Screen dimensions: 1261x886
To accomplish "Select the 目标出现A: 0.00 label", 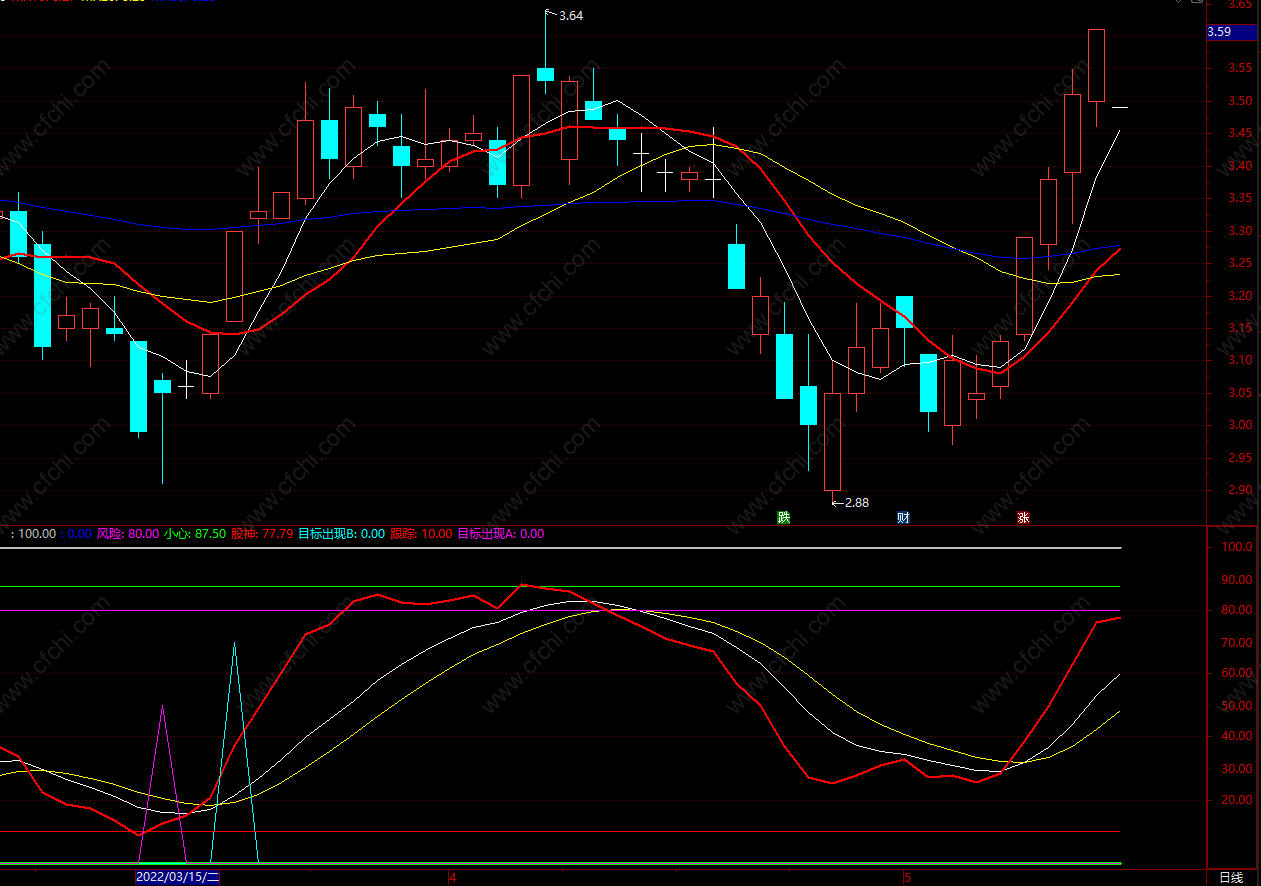I will click(501, 534).
